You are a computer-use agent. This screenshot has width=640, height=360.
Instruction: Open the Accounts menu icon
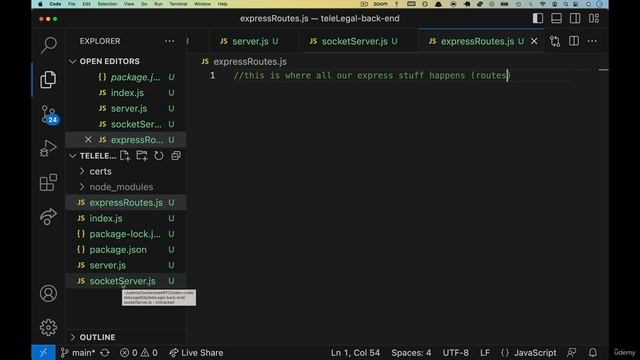[x=48, y=293]
